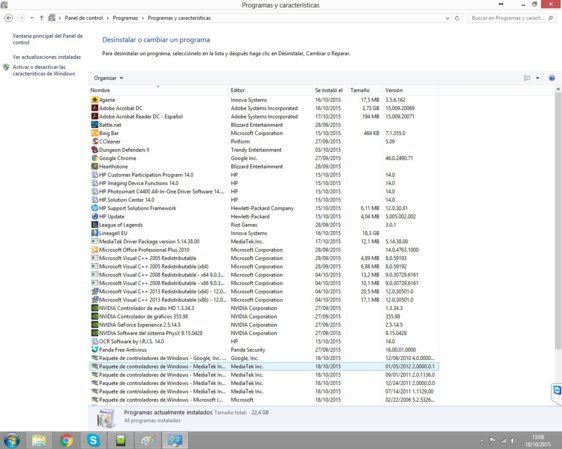
Task: Open recent locations dropdown arrow
Action: click(32, 18)
